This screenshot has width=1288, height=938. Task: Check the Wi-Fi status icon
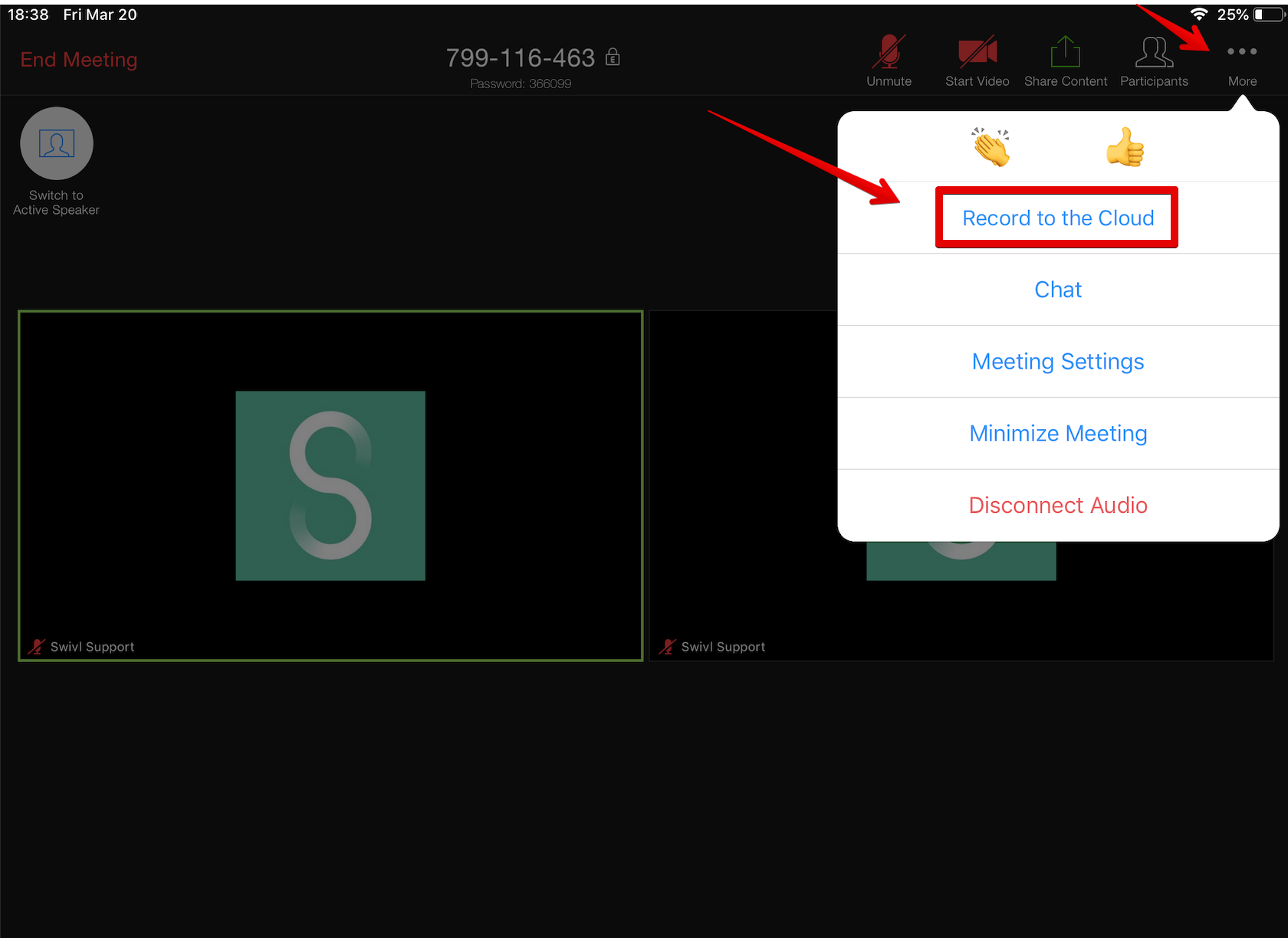[1199, 14]
